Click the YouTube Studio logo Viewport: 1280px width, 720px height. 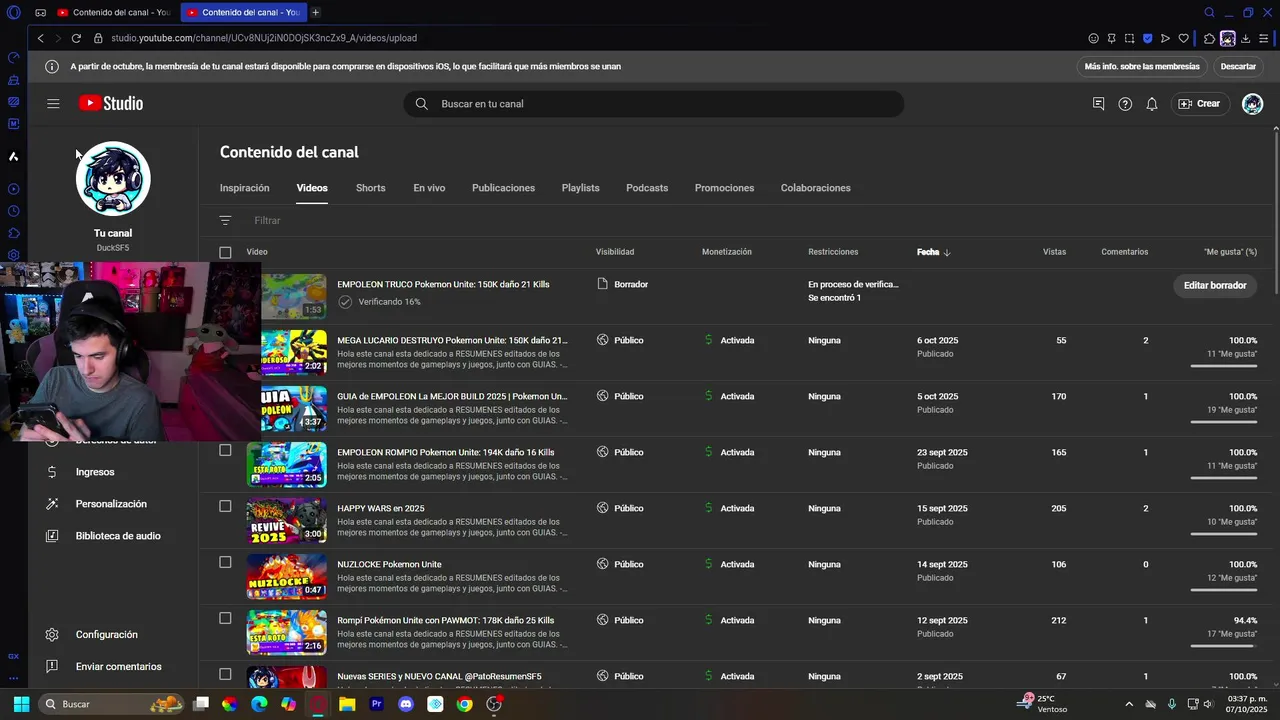click(111, 104)
